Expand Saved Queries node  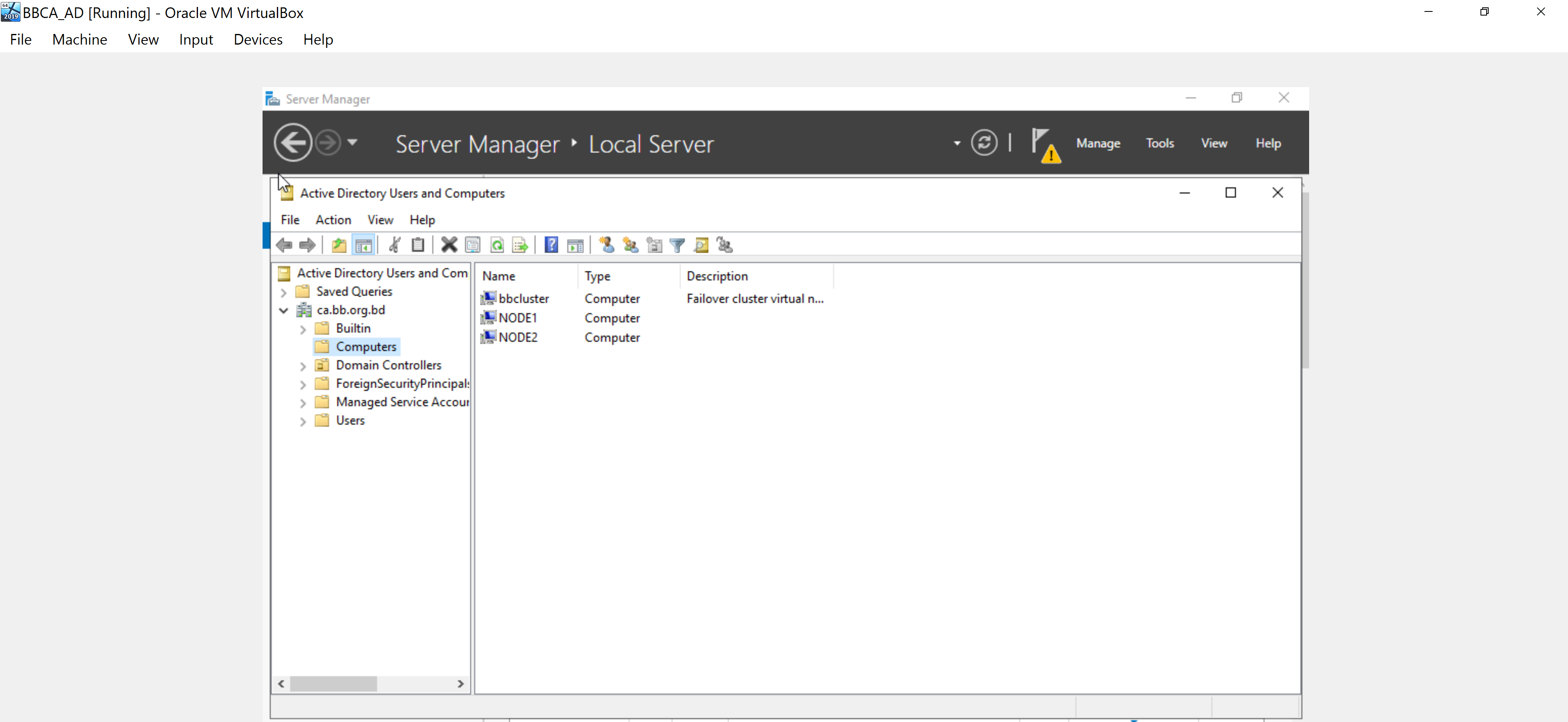point(283,292)
